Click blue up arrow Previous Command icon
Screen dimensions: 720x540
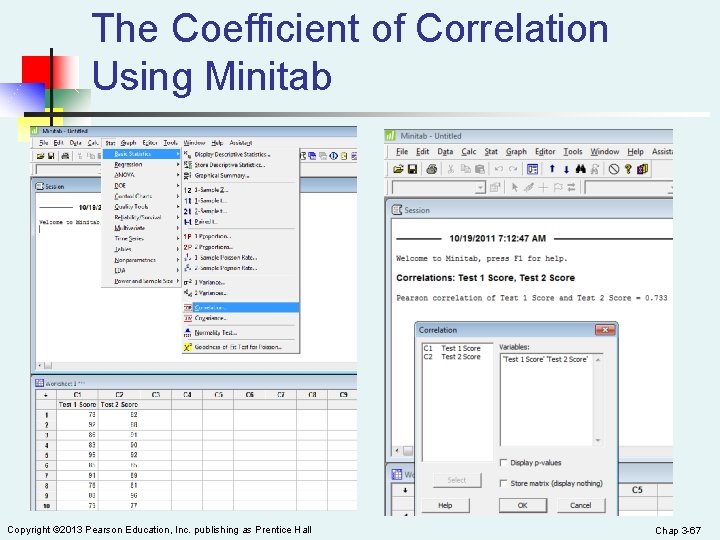552,169
